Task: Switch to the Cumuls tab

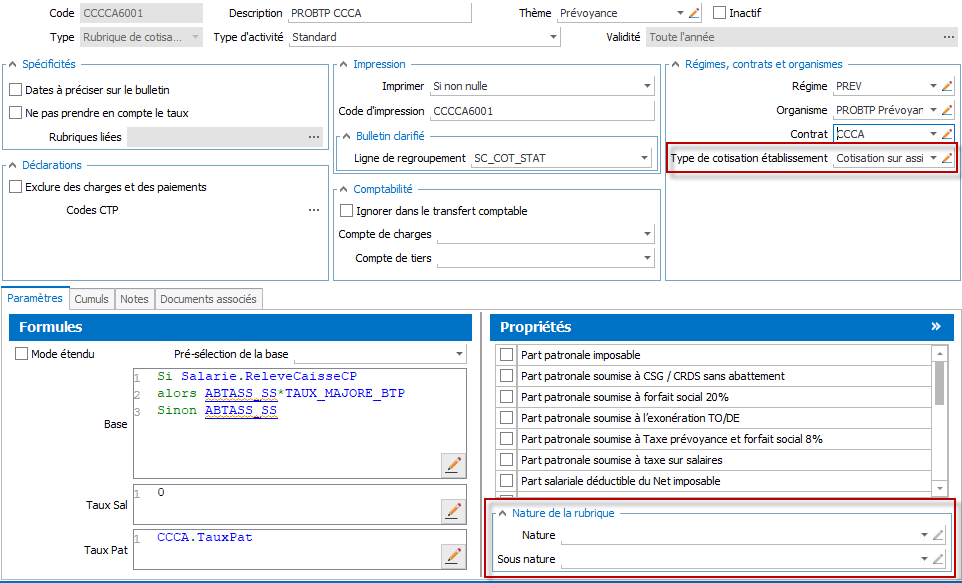Action: pos(91,299)
